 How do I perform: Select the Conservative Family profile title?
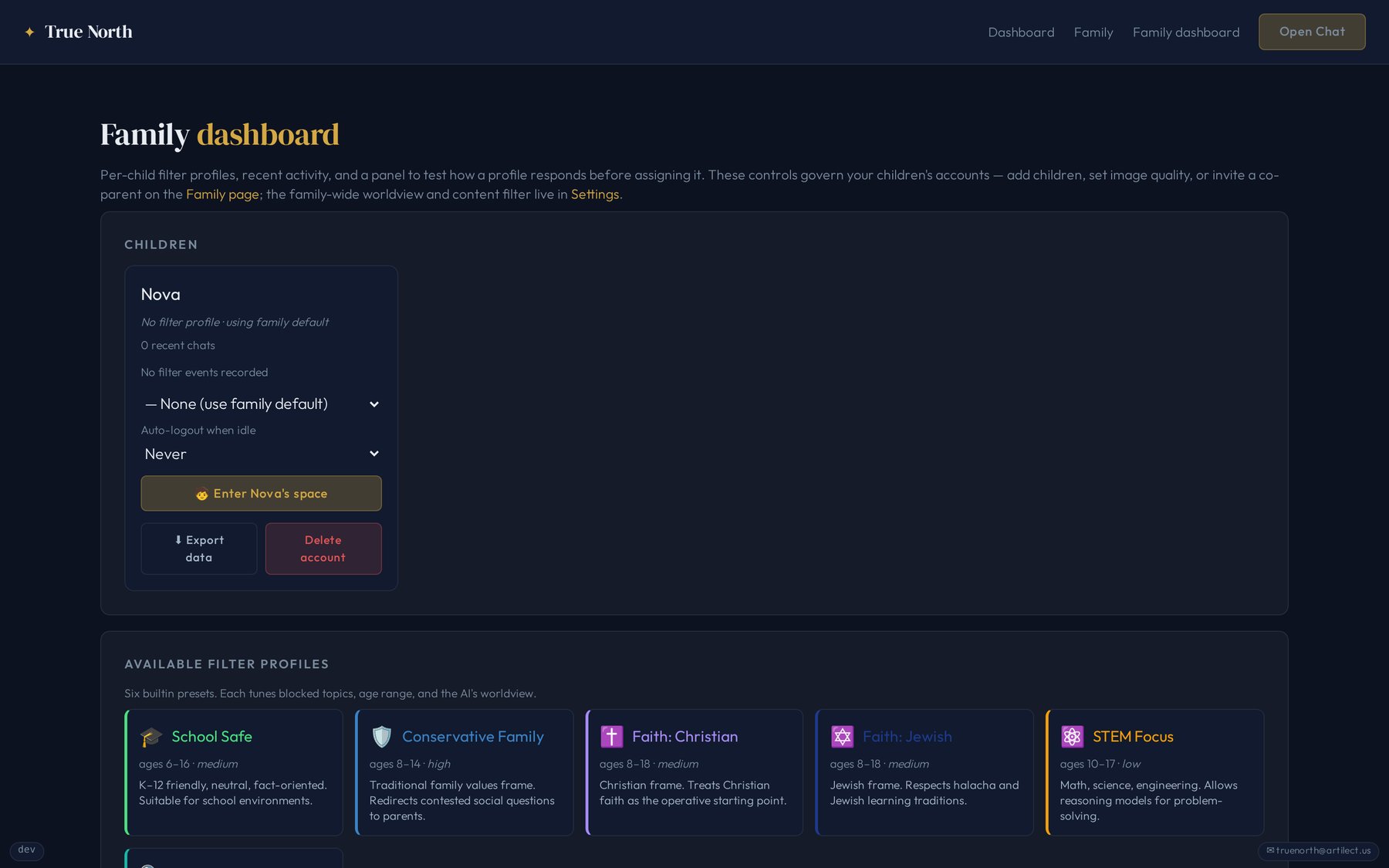[x=473, y=737]
